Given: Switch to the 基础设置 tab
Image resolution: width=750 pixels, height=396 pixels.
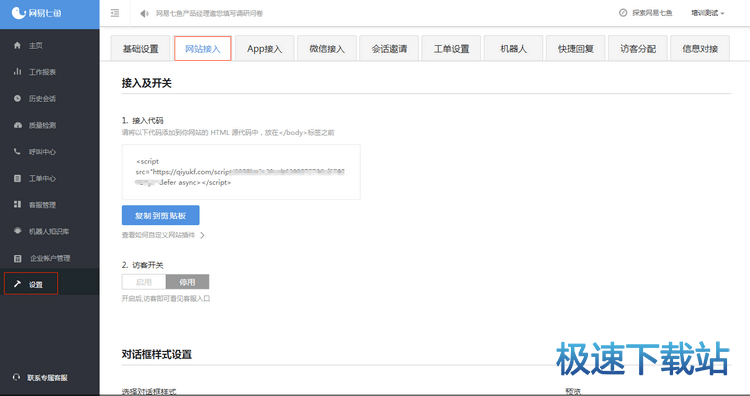Looking at the screenshot, I should pyautogui.click(x=140, y=48).
